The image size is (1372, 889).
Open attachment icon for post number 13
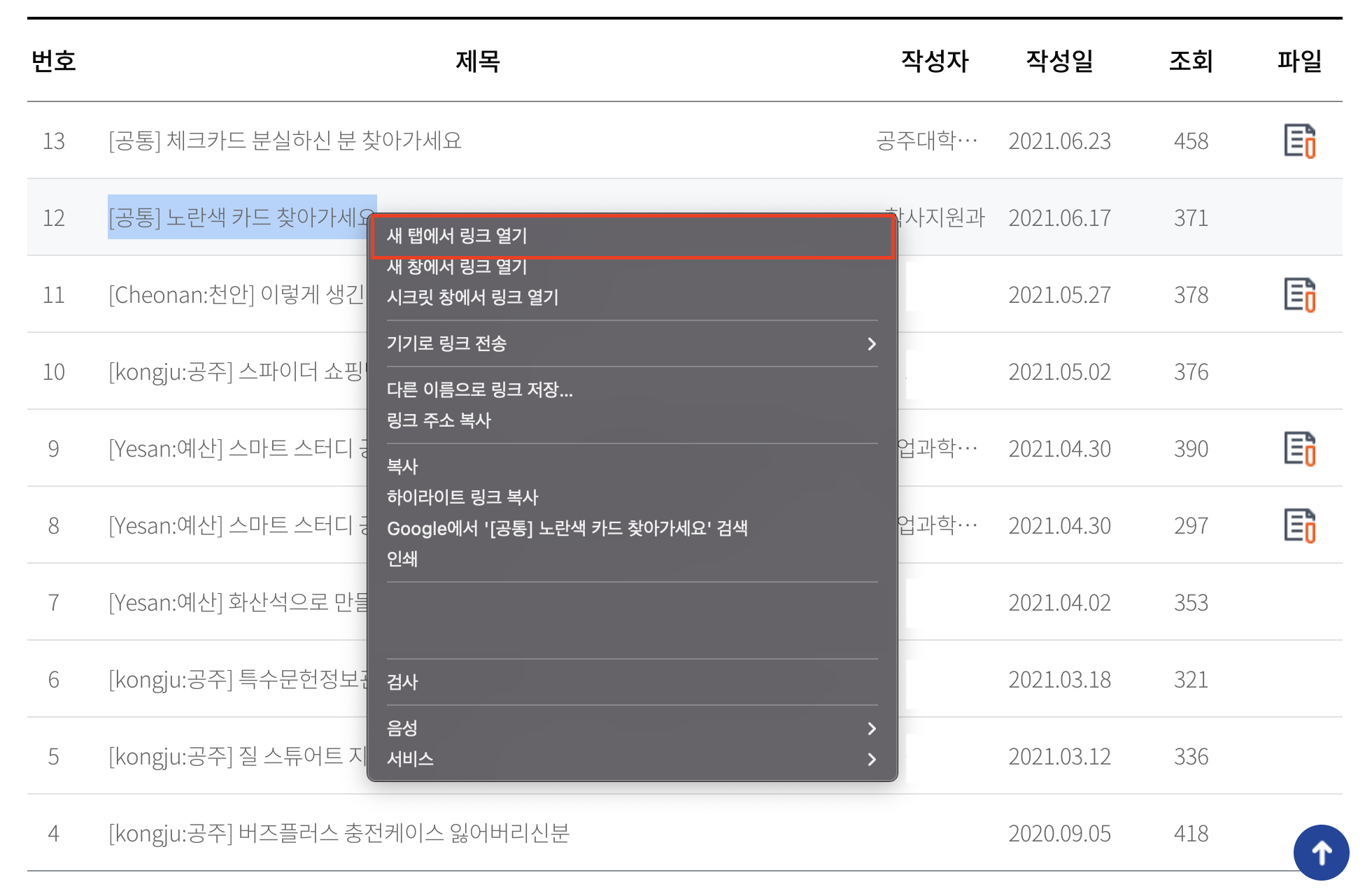click(1299, 141)
